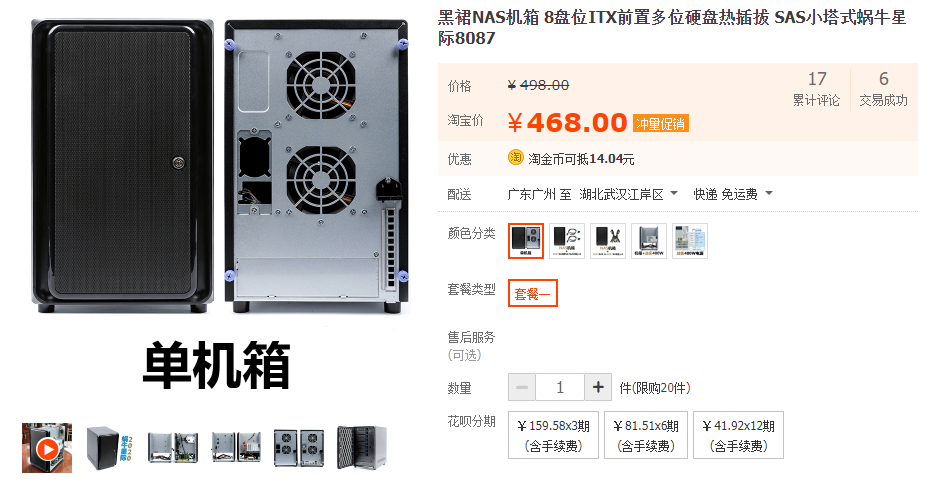
Task: Expand the 湖北武汉江岸区 delivery location dropdown
Action: (628, 194)
